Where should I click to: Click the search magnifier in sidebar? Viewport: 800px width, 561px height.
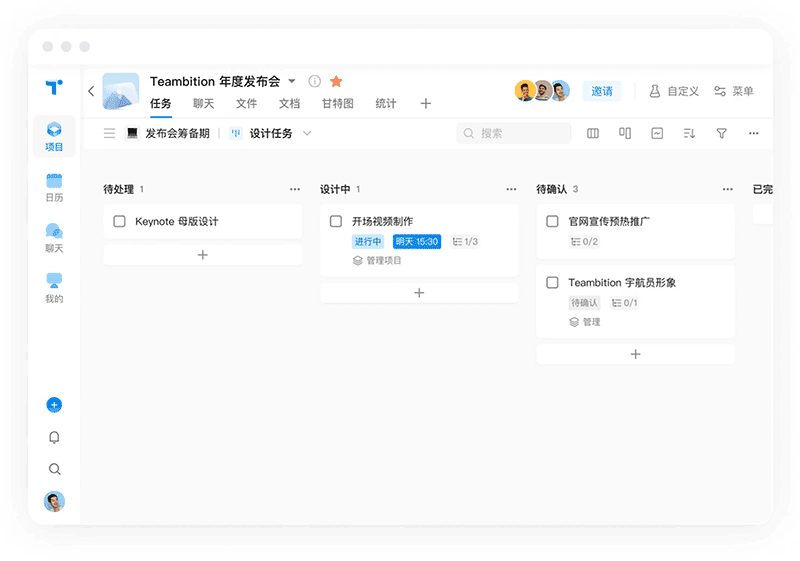pos(54,469)
